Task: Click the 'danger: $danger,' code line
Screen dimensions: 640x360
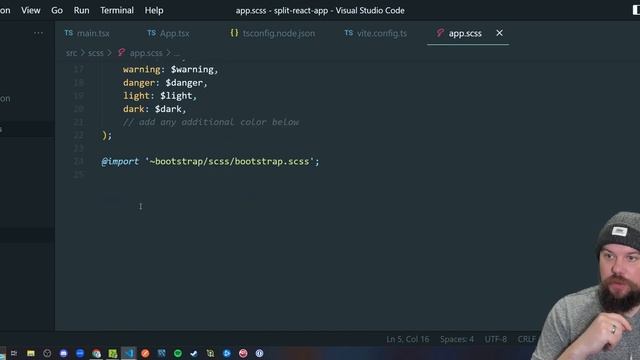Action: click(165, 83)
